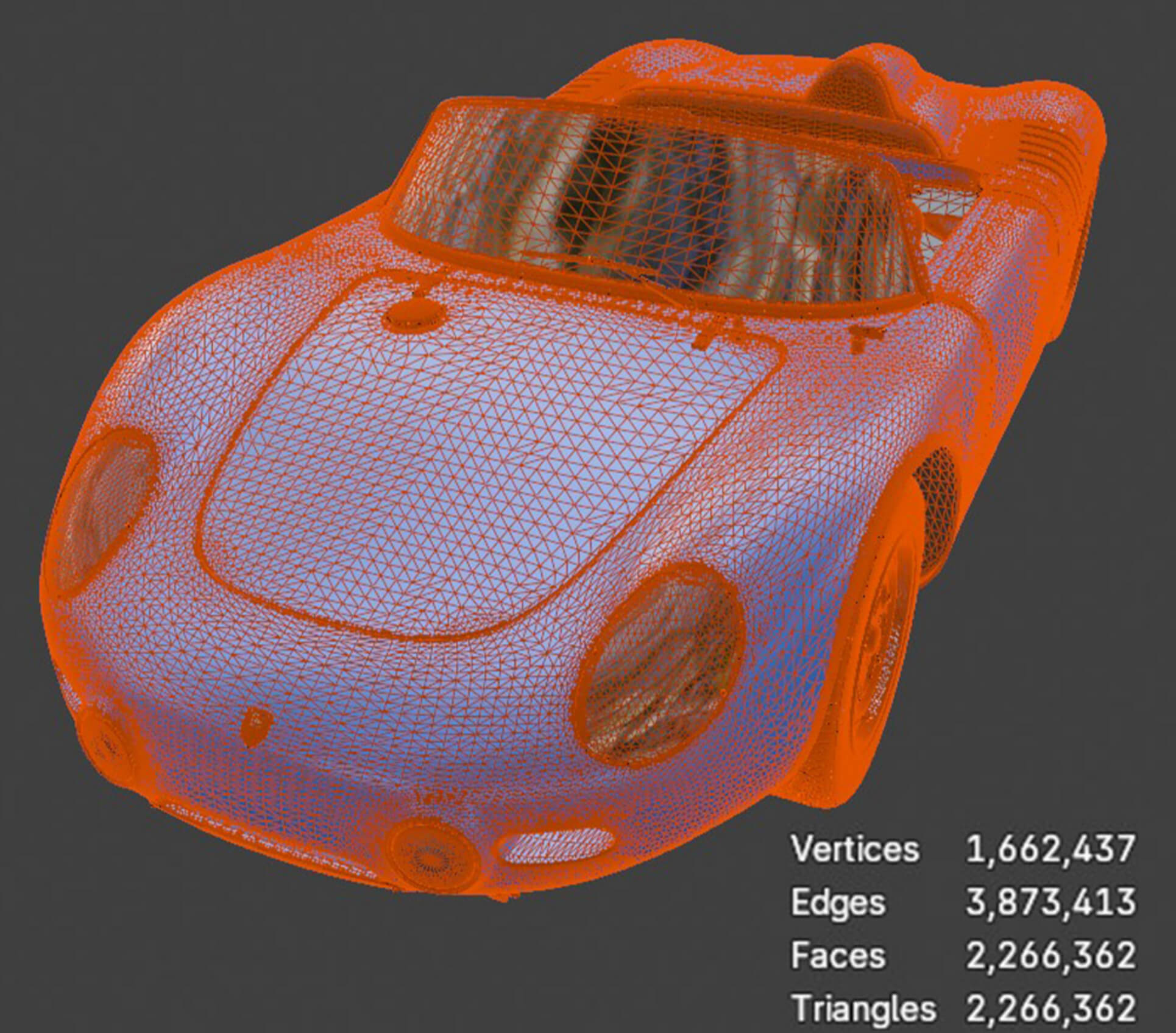
Task: Select the Triangles value 2,266,362
Action: 1050,1009
